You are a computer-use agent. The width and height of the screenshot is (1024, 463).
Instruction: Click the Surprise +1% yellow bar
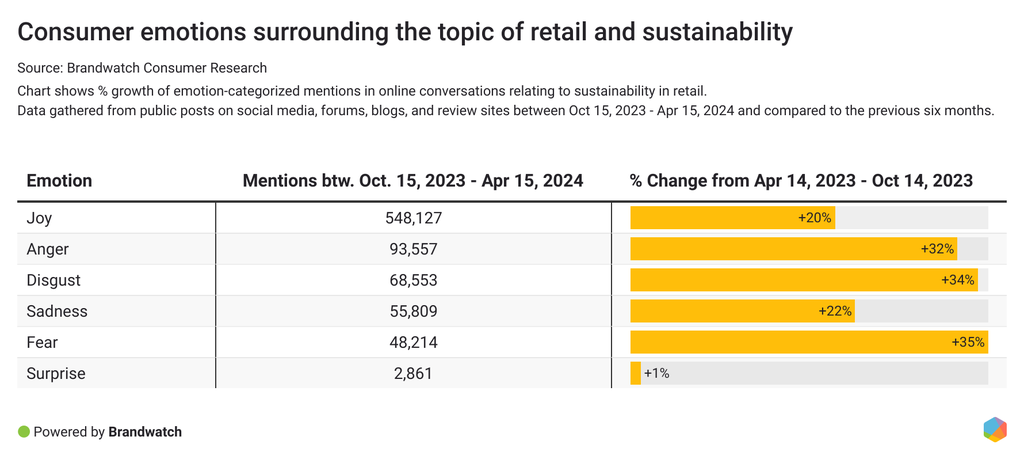pos(635,373)
